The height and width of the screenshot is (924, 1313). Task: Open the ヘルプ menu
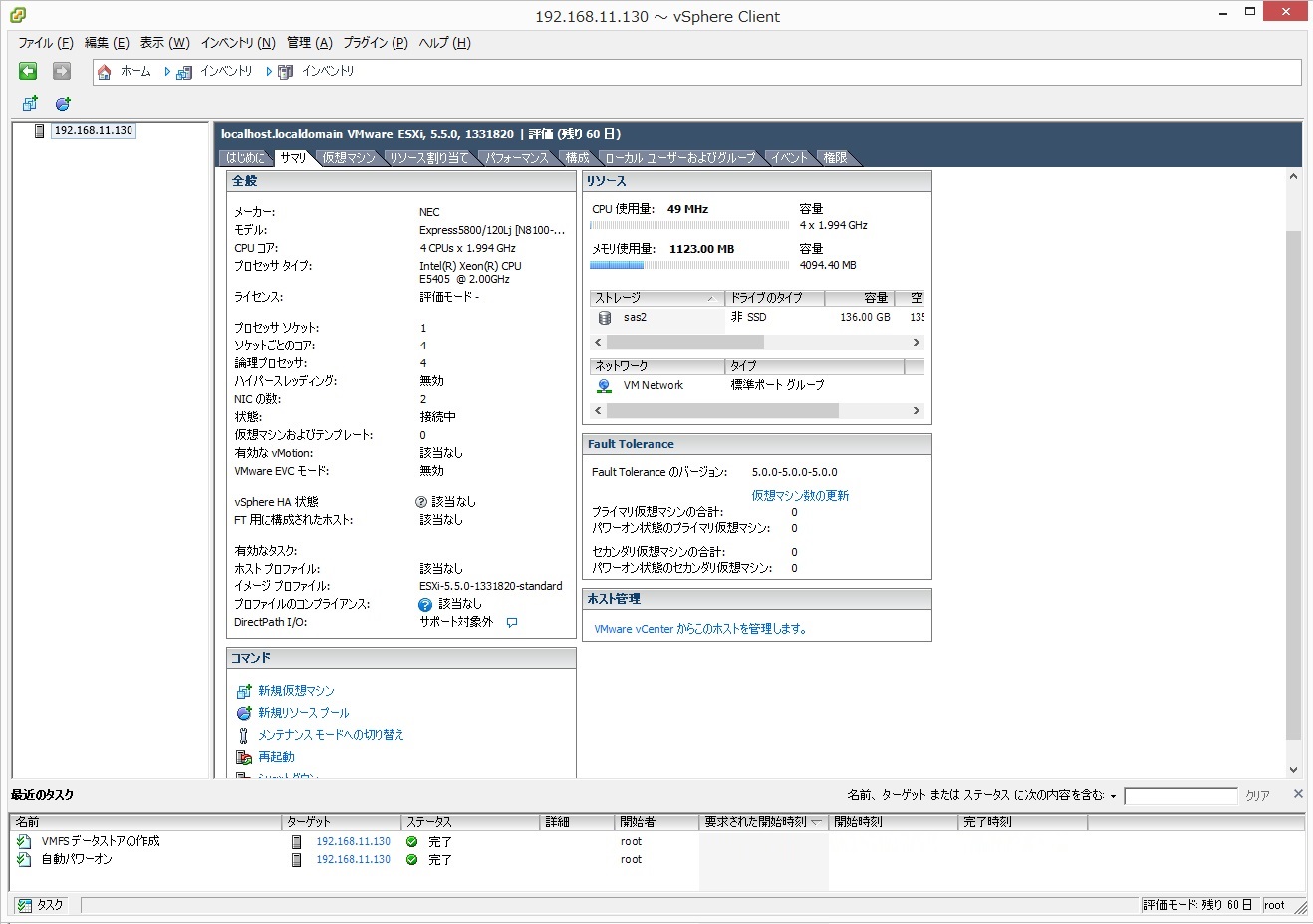click(444, 43)
